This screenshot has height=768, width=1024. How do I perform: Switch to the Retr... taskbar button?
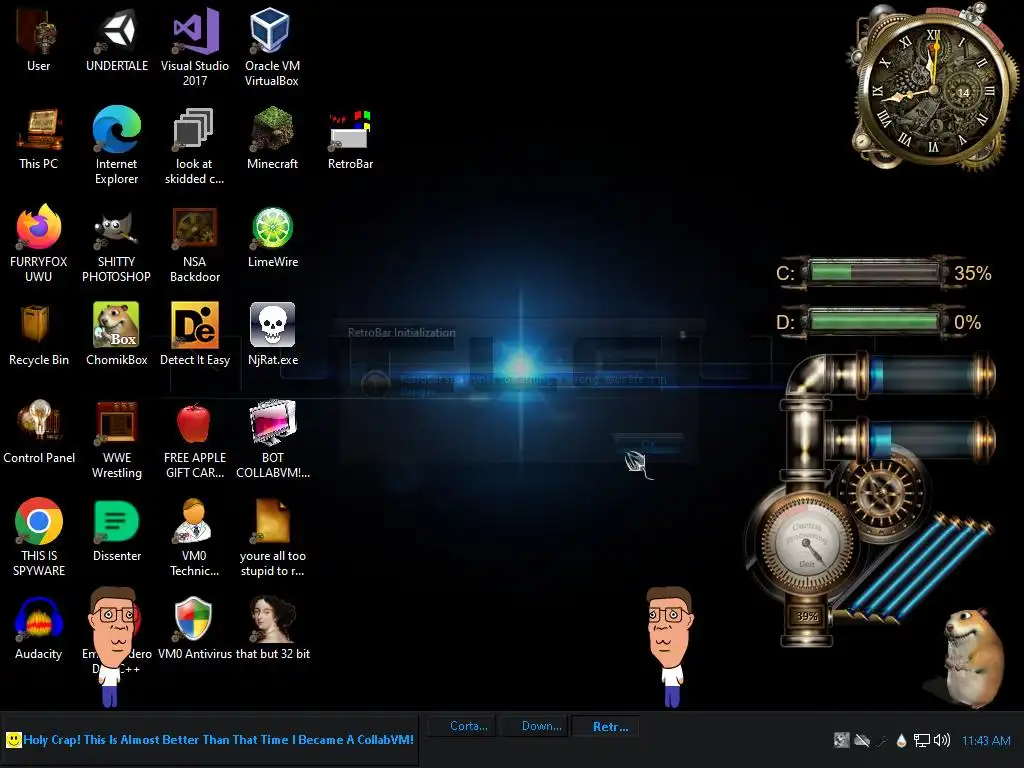coord(605,726)
